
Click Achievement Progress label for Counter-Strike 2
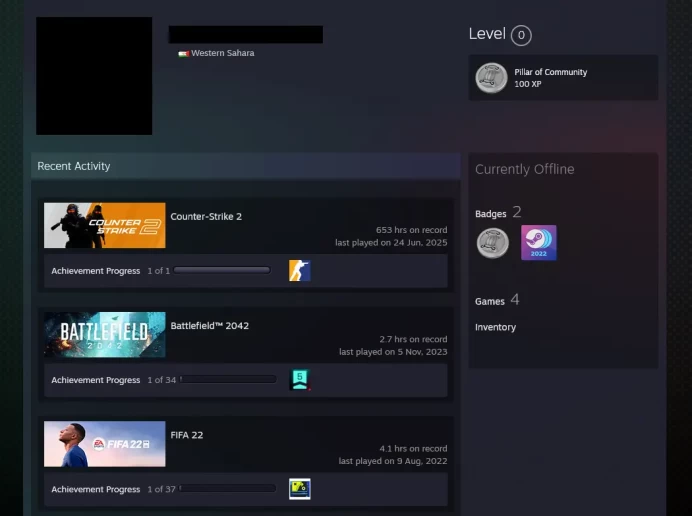[x=95, y=271]
